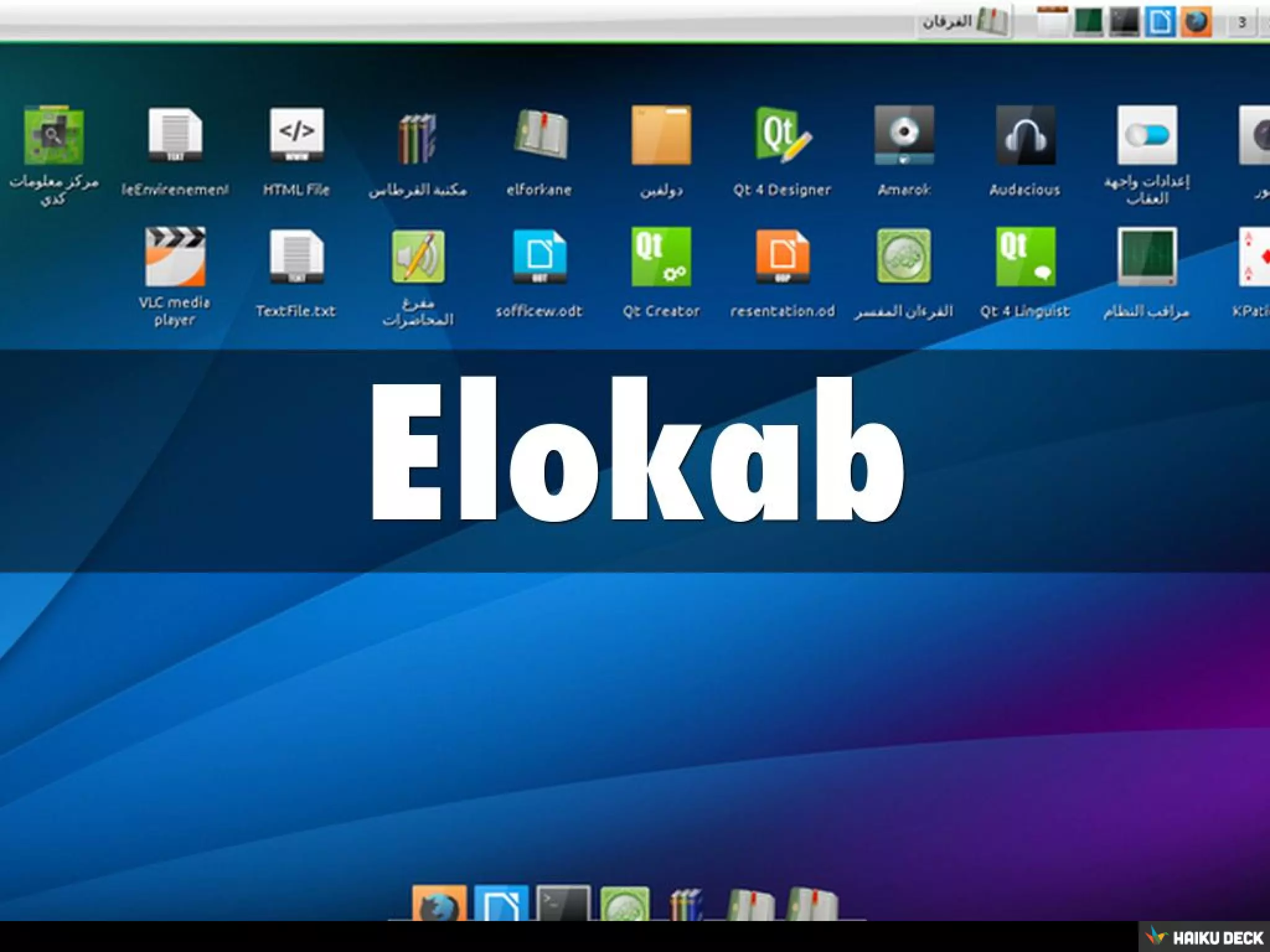Click the top panel Arabic Furqan button
Image resolution: width=1270 pixels, height=952 pixels.
coord(964,22)
